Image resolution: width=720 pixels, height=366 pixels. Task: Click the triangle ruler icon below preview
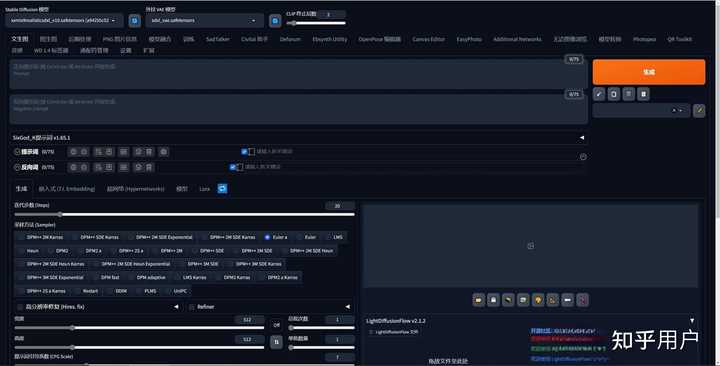(x=552, y=300)
